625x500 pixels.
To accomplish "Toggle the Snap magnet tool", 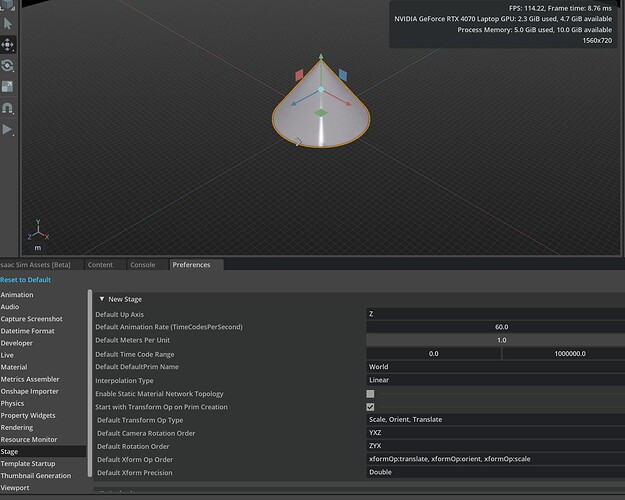I will click(x=8, y=108).
